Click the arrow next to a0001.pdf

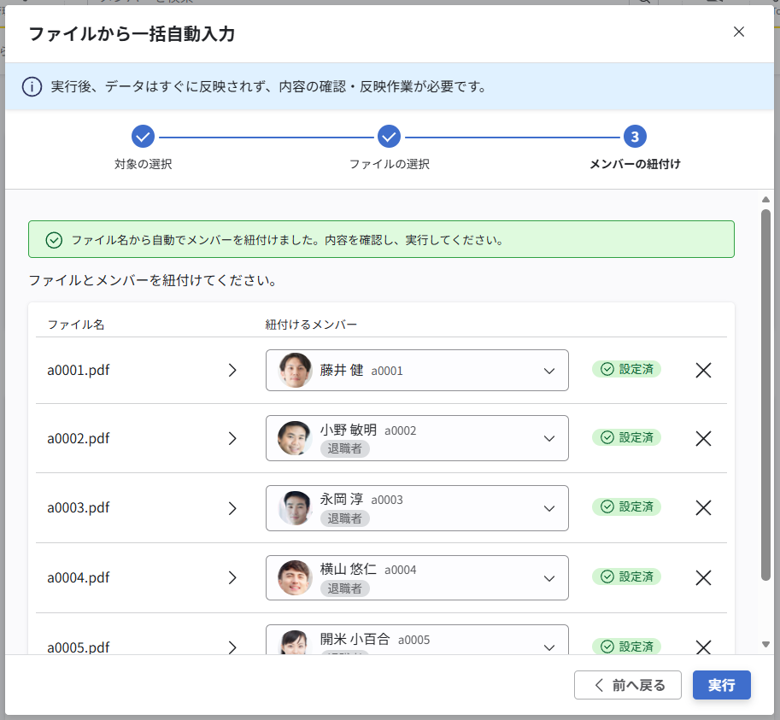click(x=232, y=370)
